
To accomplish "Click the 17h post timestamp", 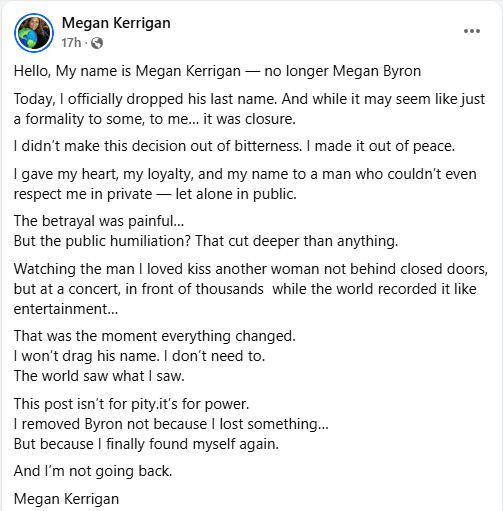I will click(x=71, y=43).
